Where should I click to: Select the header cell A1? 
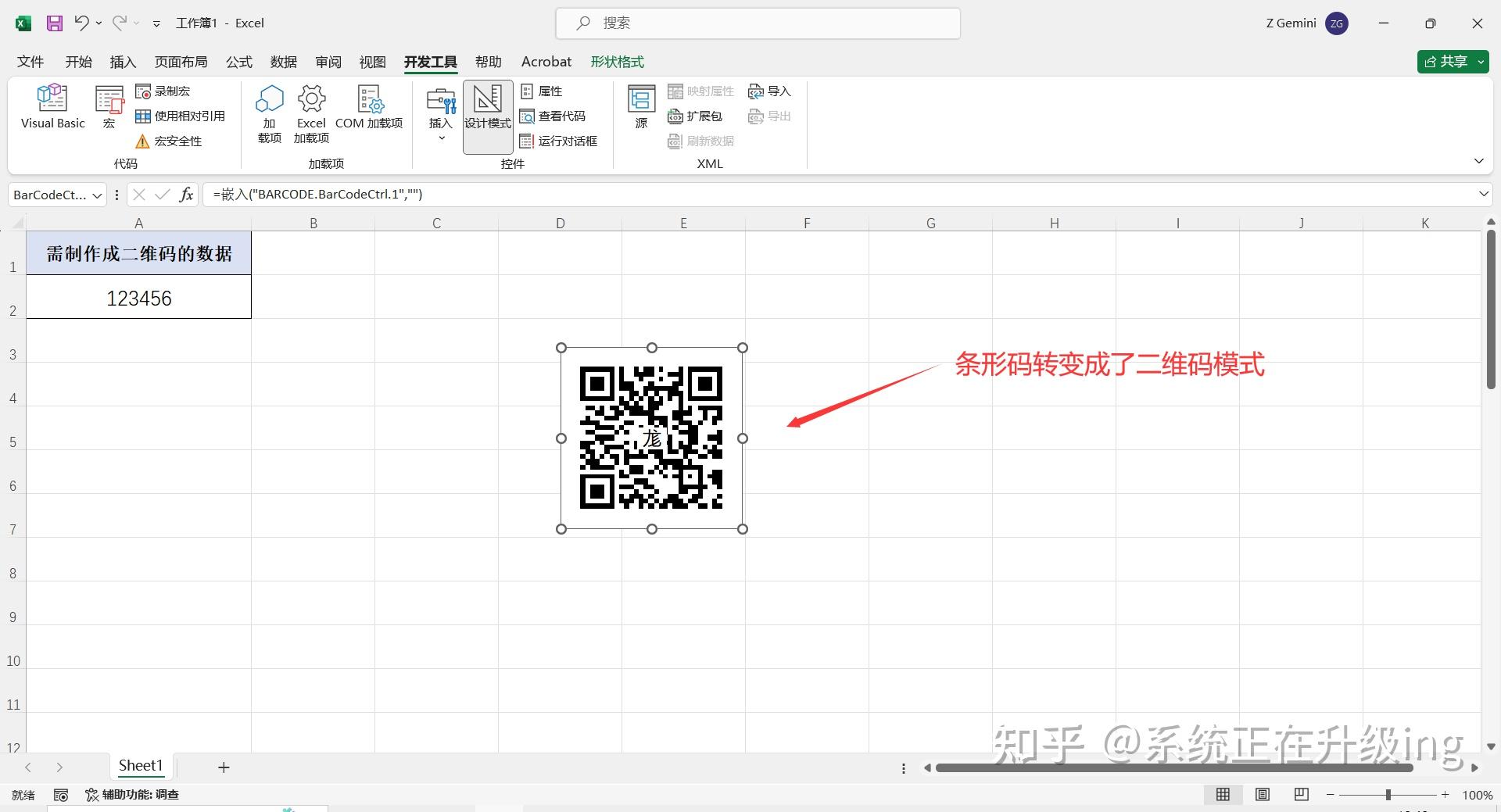pos(139,253)
